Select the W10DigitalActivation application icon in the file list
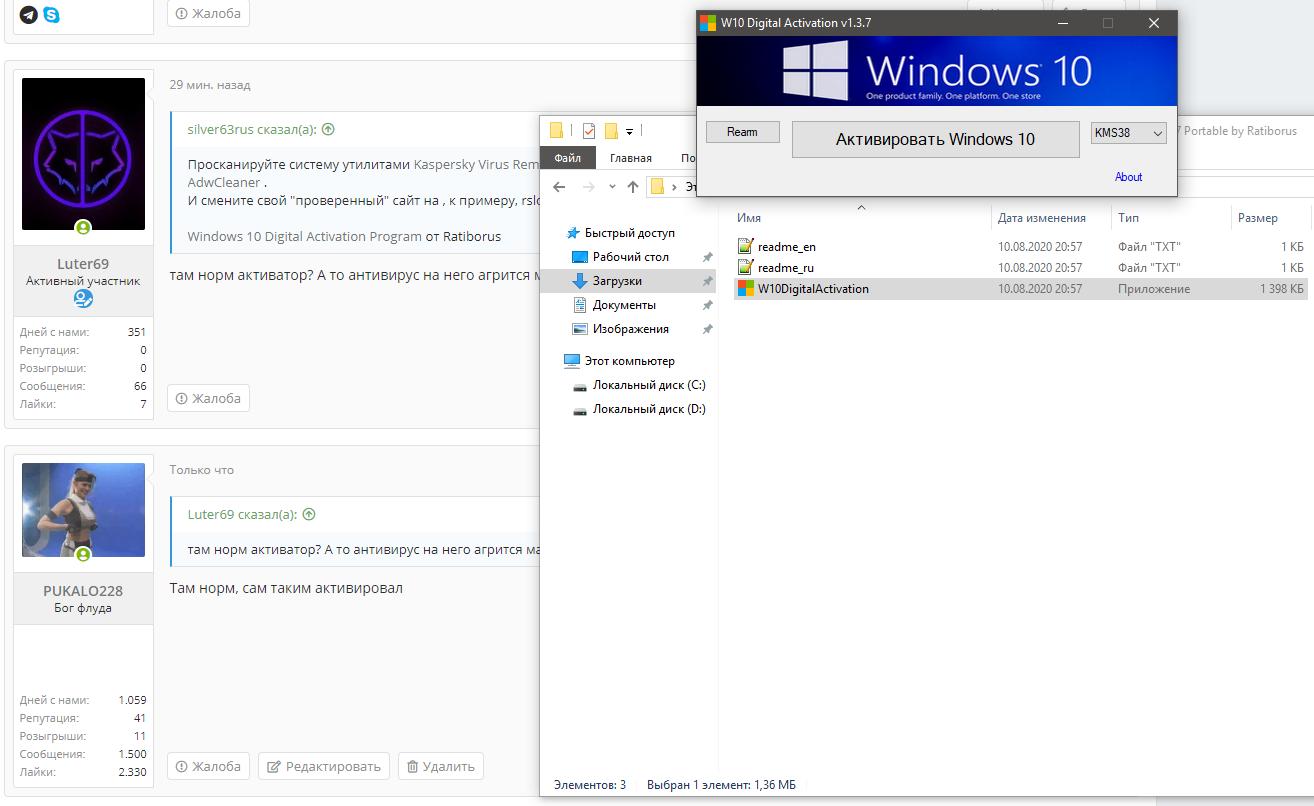 (x=744, y=289)
